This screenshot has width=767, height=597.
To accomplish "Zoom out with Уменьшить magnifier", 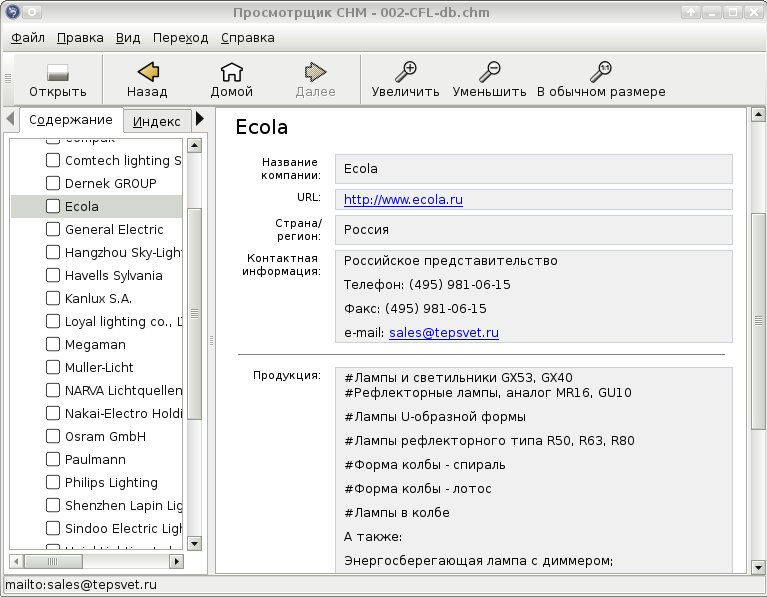I will click(x=489, y=72).
